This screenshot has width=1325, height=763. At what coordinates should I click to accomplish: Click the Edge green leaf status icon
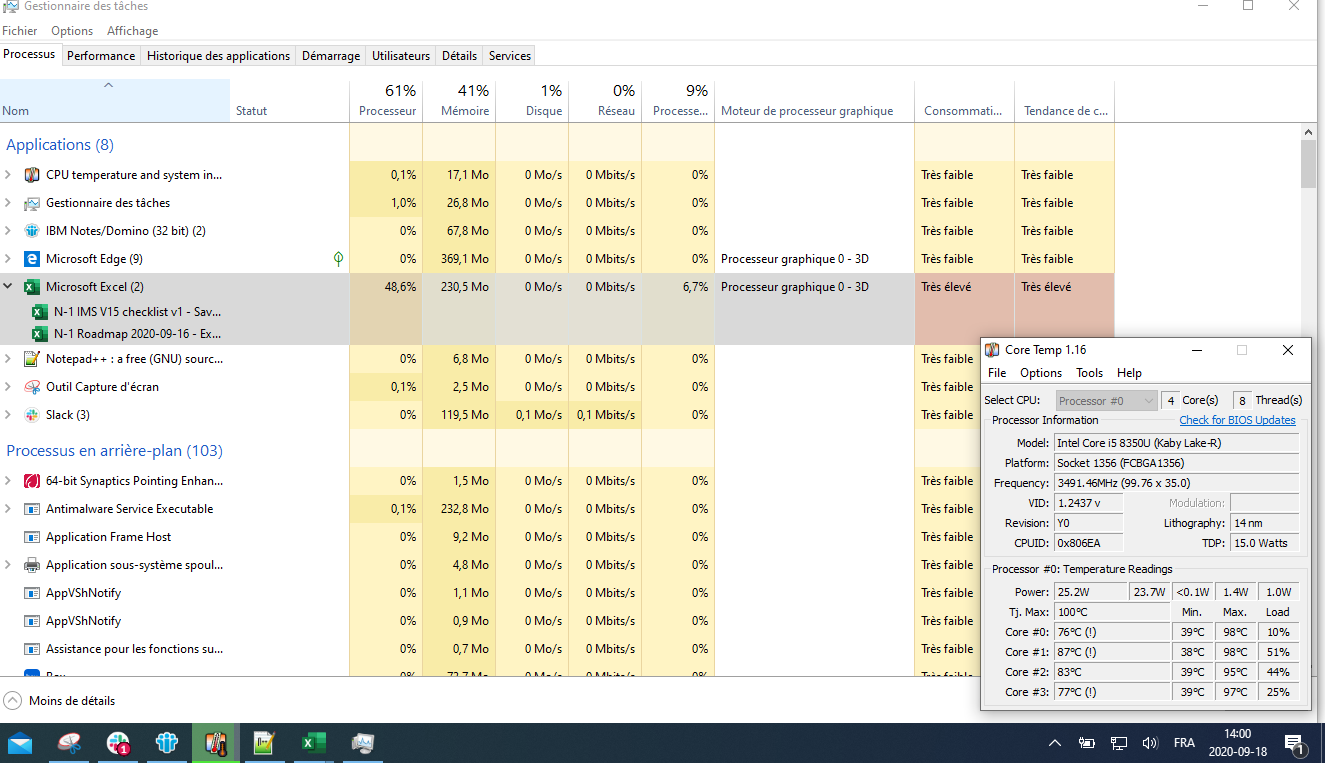pyautogui.click(x=338, y=259)
